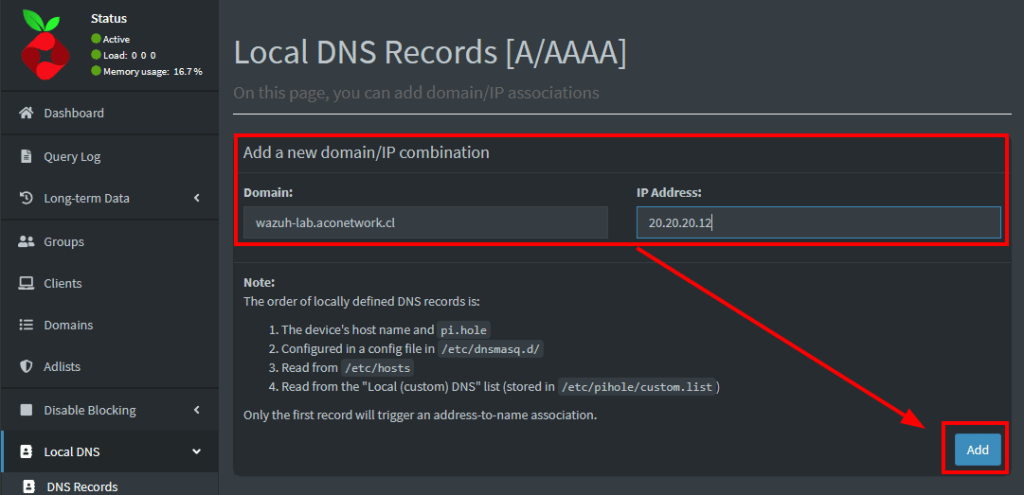
Task: Click the IP Address input field
Action: 818,222
